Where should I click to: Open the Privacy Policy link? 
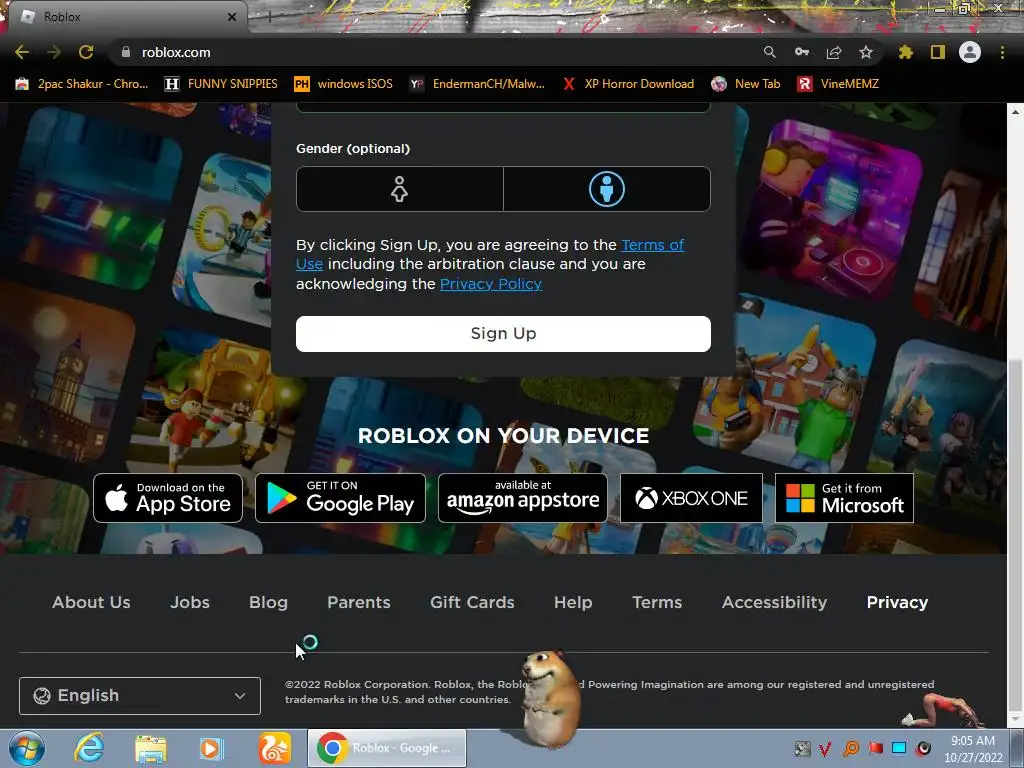coord(491,284)
